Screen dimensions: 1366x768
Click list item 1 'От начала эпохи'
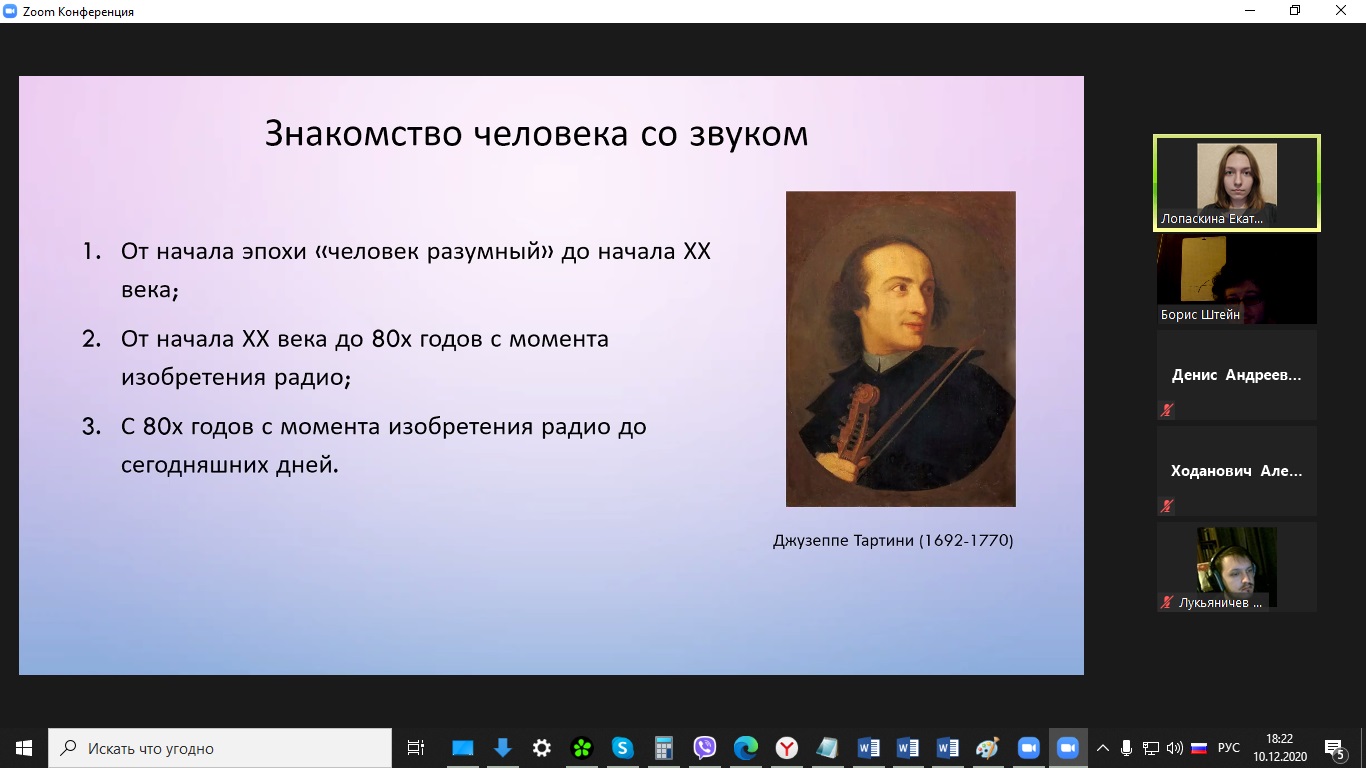[397, 271]
